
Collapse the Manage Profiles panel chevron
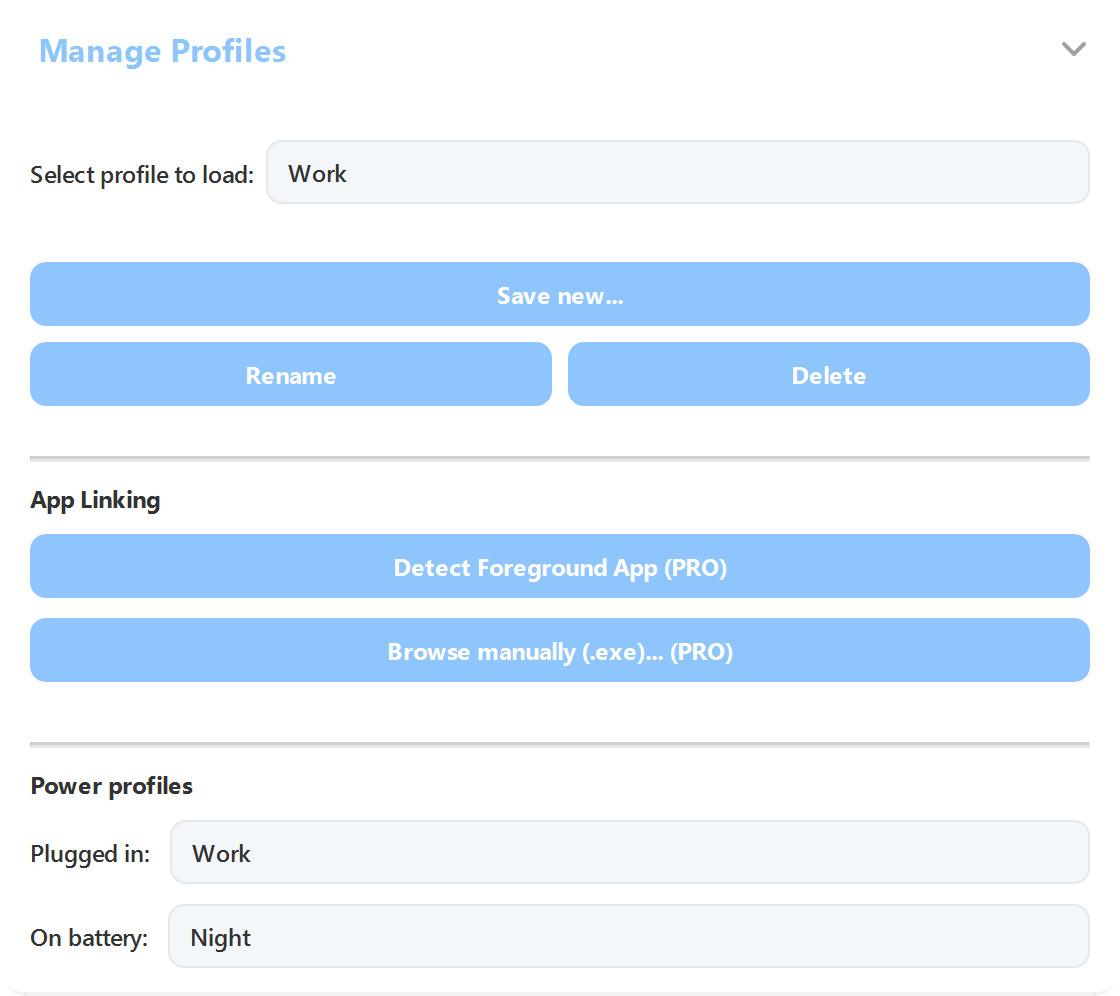pyautogui.click(x=1073, y=49)
